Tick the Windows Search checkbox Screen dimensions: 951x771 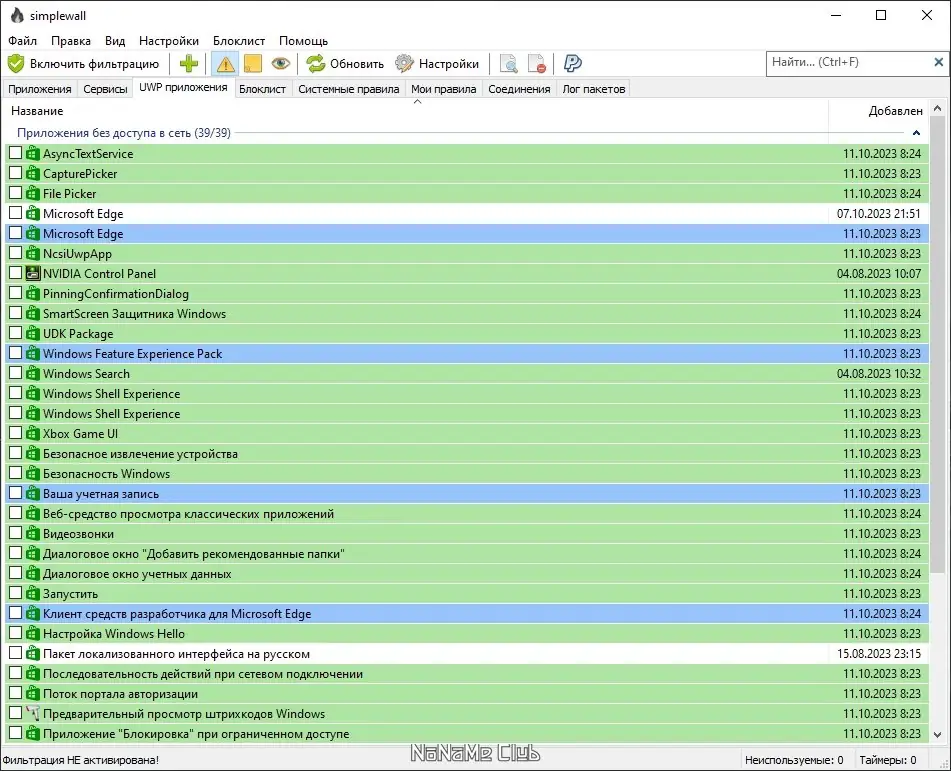pyautogui.click(x=16, y=374)
